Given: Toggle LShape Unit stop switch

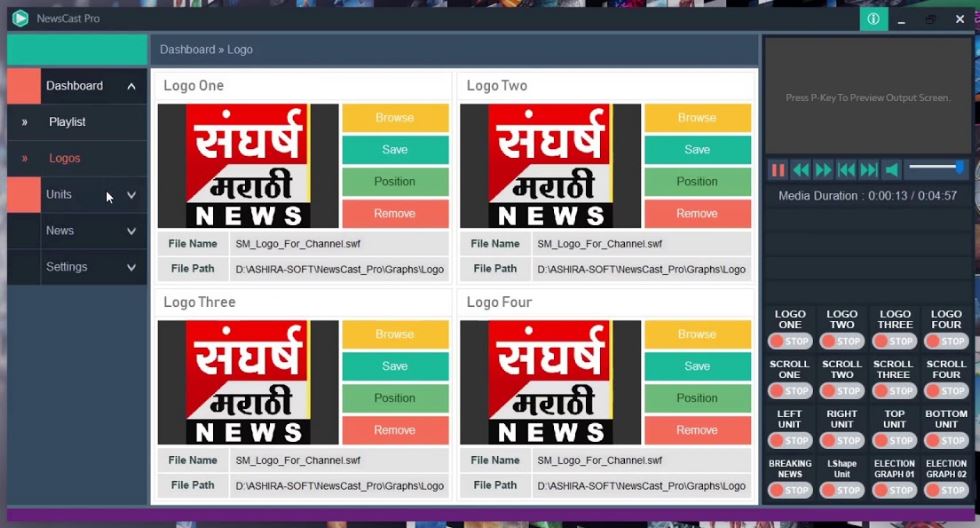Looking at the screenshot, I should (x=842, y=491).
